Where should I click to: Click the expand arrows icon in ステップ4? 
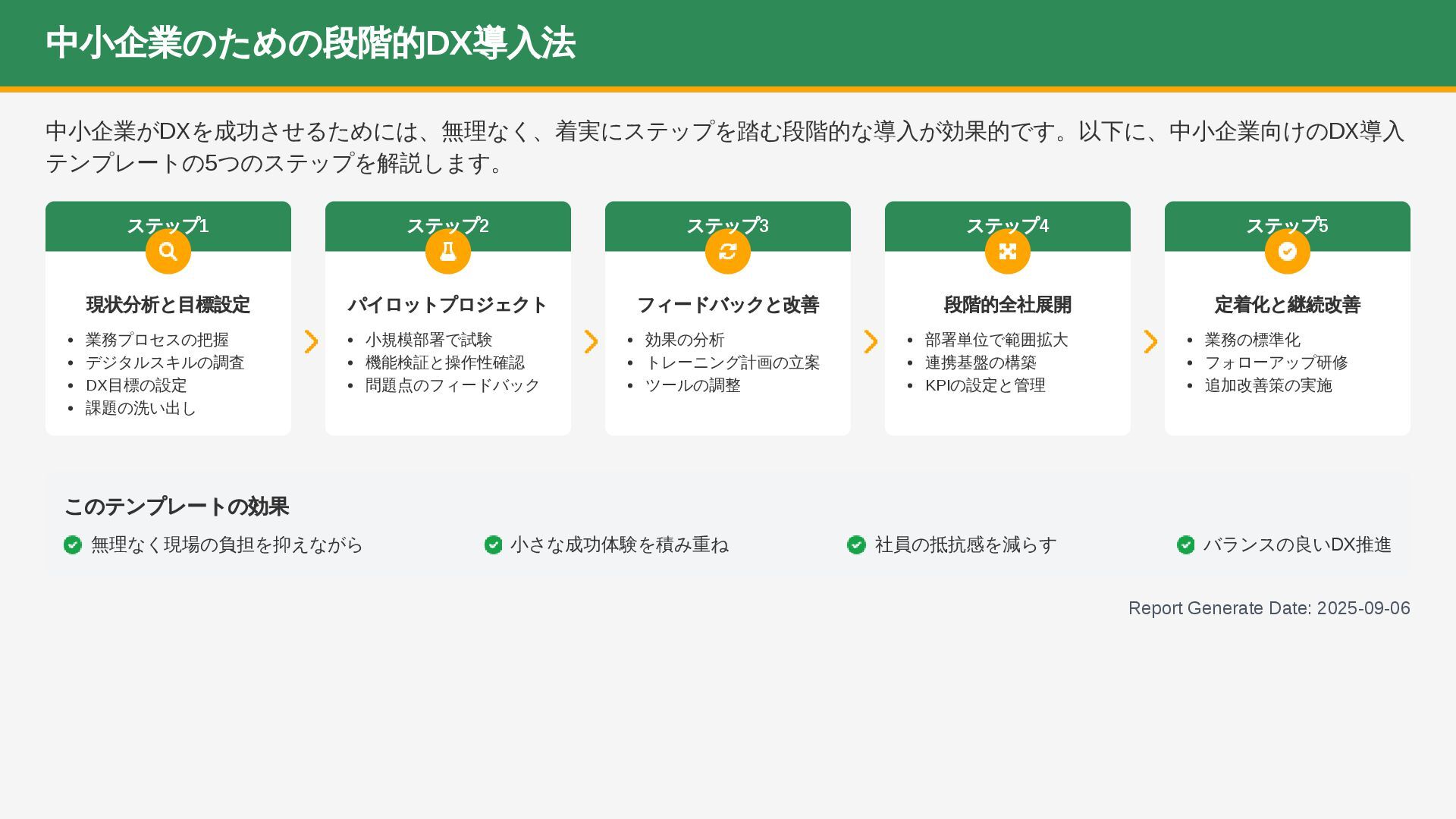pyautogui.click(x=1008, y=251)
